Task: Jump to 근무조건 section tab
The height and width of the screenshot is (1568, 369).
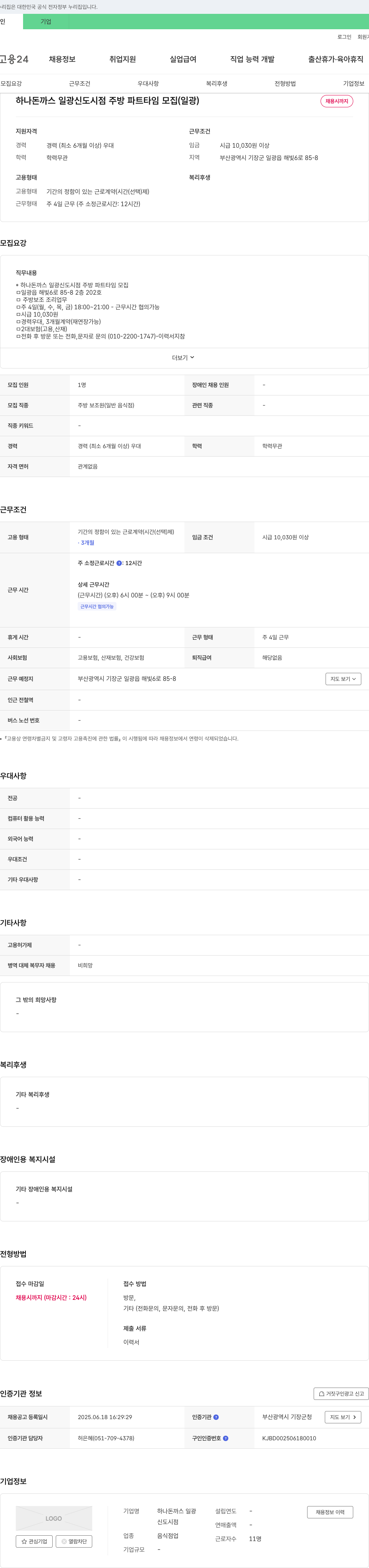Action: pos(80,83)
